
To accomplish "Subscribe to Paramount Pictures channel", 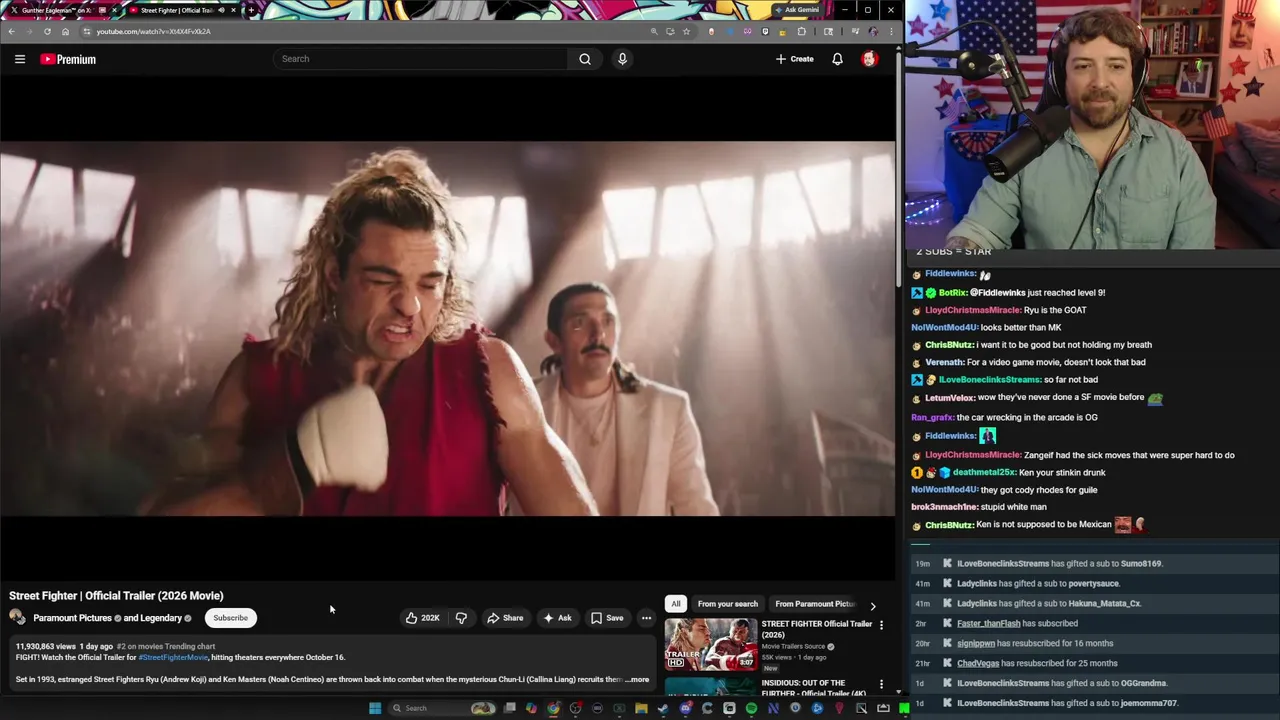I will [x=230, y=618].
